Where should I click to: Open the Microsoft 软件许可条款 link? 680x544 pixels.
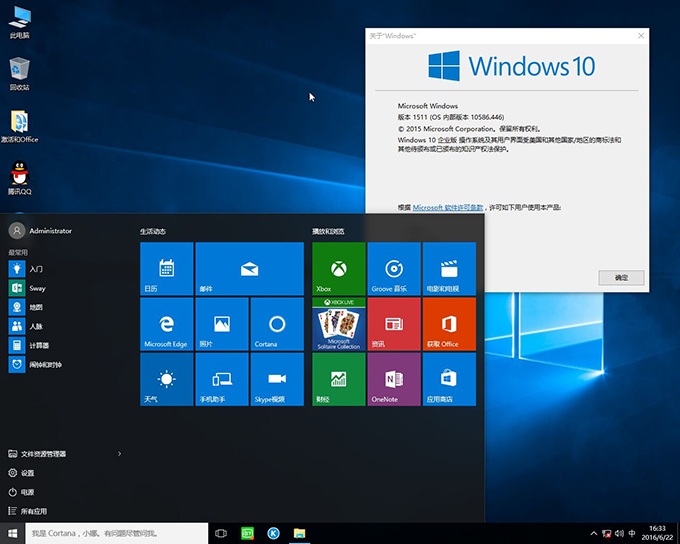click(x=448, y=208)
